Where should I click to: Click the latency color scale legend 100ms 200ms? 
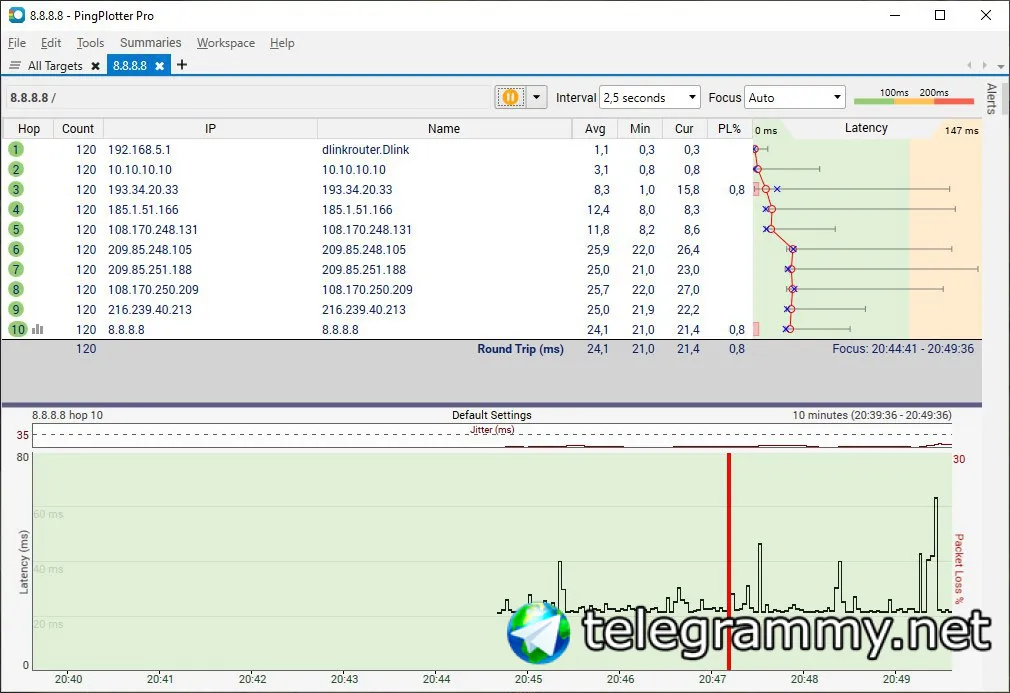[913, 97]
